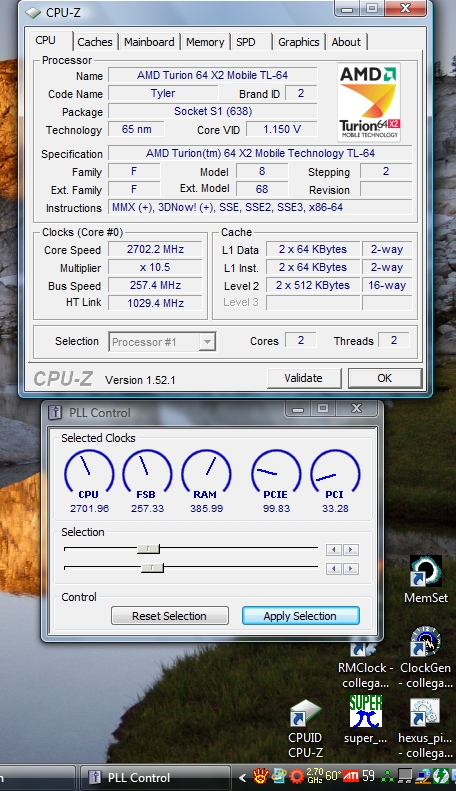Click the orange hand-face tray icon
The height and width of the screenshot is (791, 456).
tap(260, 776)
